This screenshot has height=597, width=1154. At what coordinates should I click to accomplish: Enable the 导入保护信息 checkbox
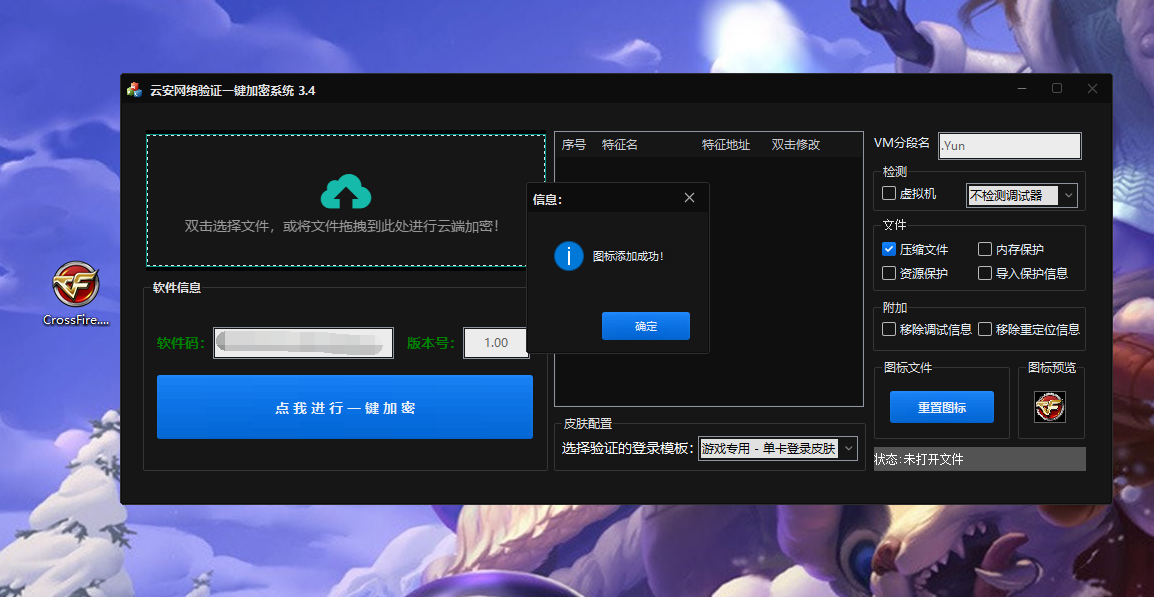pyautogui.click(x=985, y=273)
